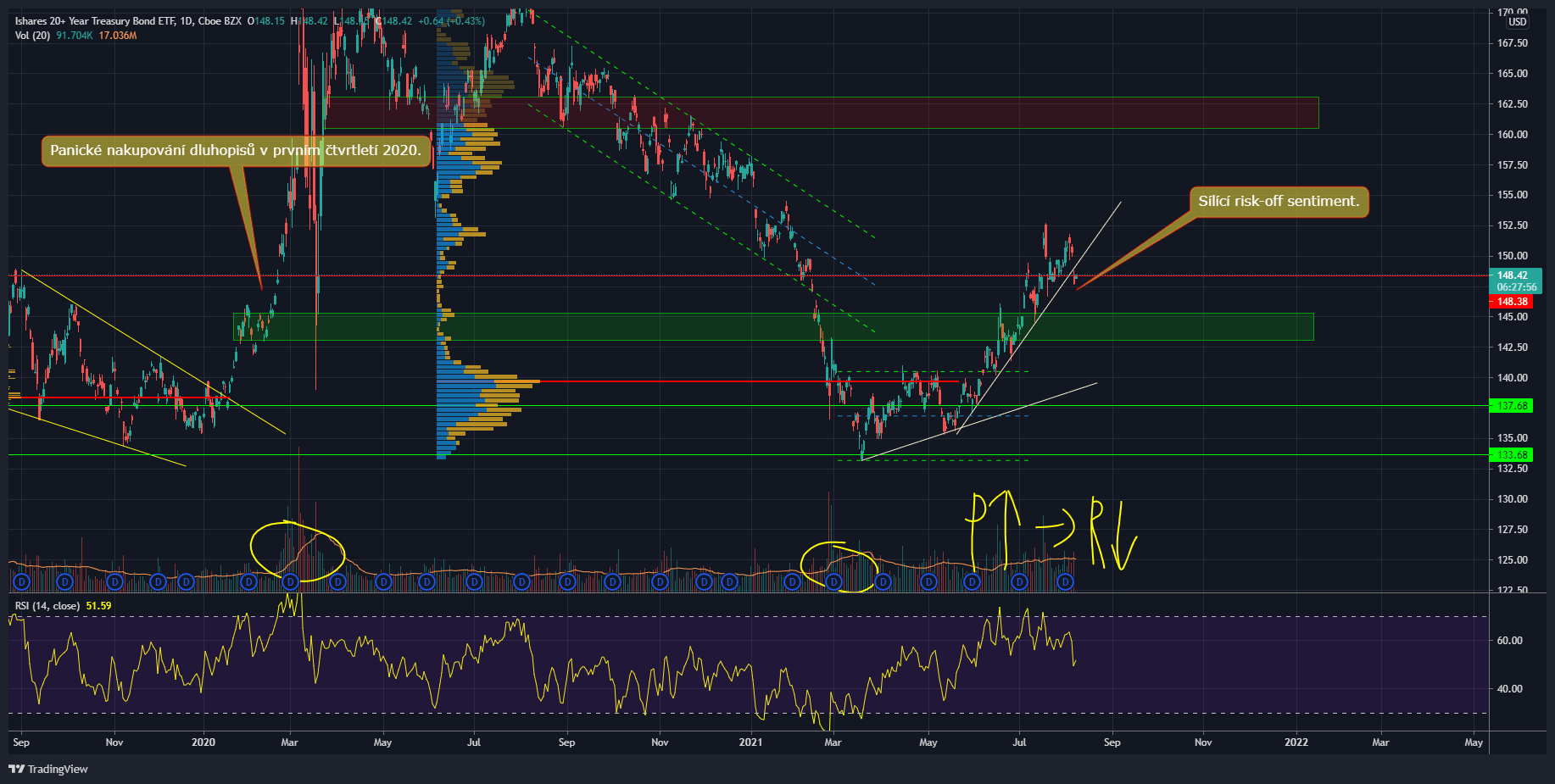Click the 'Sílící risk-off sentiment.' callout
The width and height of the screenshot is (1555, 784).
coord(1278,202)
